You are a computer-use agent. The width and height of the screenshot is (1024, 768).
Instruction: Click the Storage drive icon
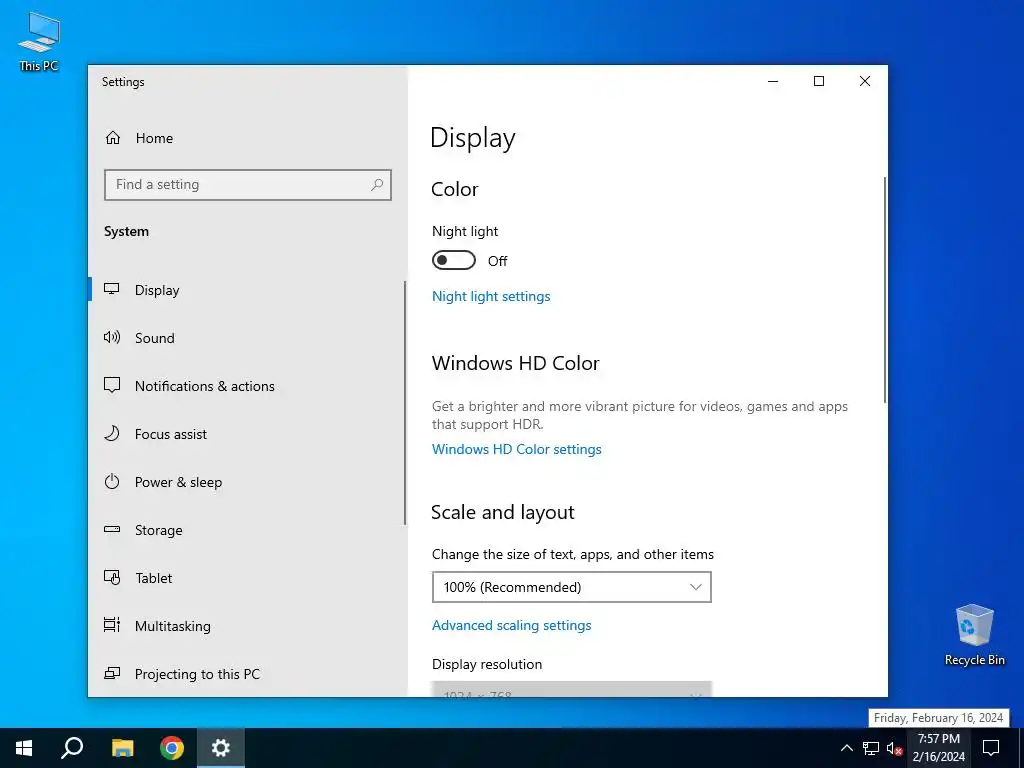pos(112,529)
